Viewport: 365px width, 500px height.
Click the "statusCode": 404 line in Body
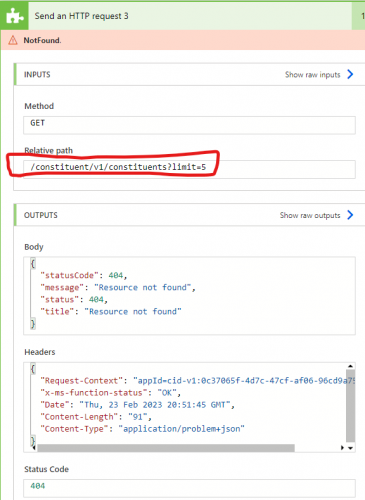click(x=83, y=275)
